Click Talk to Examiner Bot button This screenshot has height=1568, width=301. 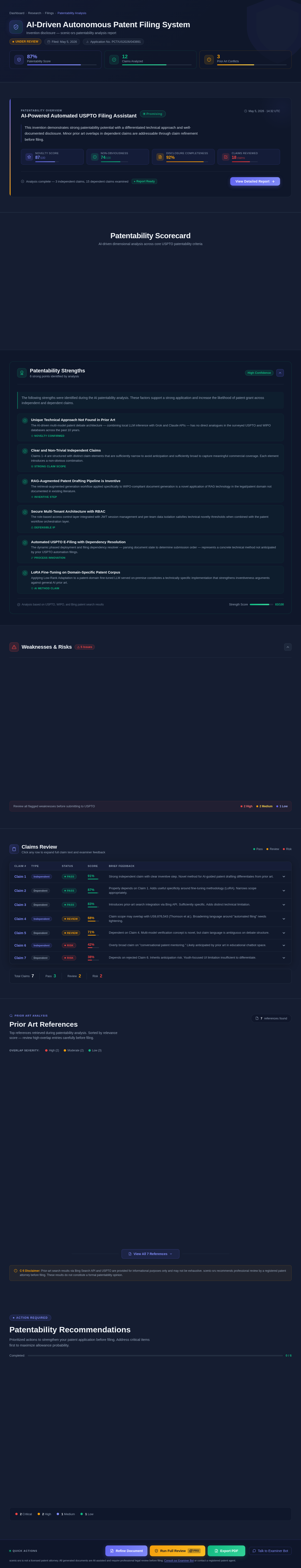point(270,1551)
